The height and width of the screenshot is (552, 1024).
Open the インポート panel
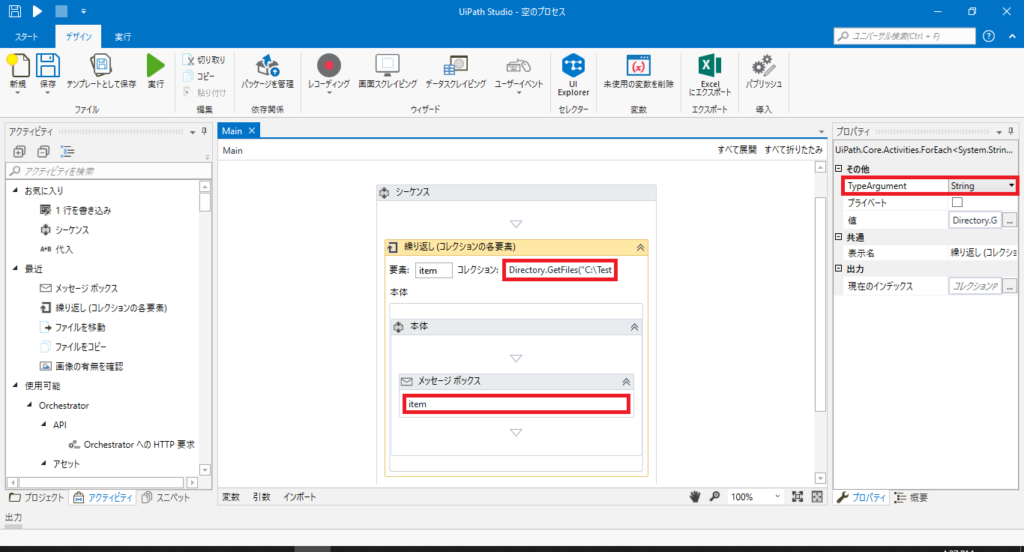(x=299, y=497)
